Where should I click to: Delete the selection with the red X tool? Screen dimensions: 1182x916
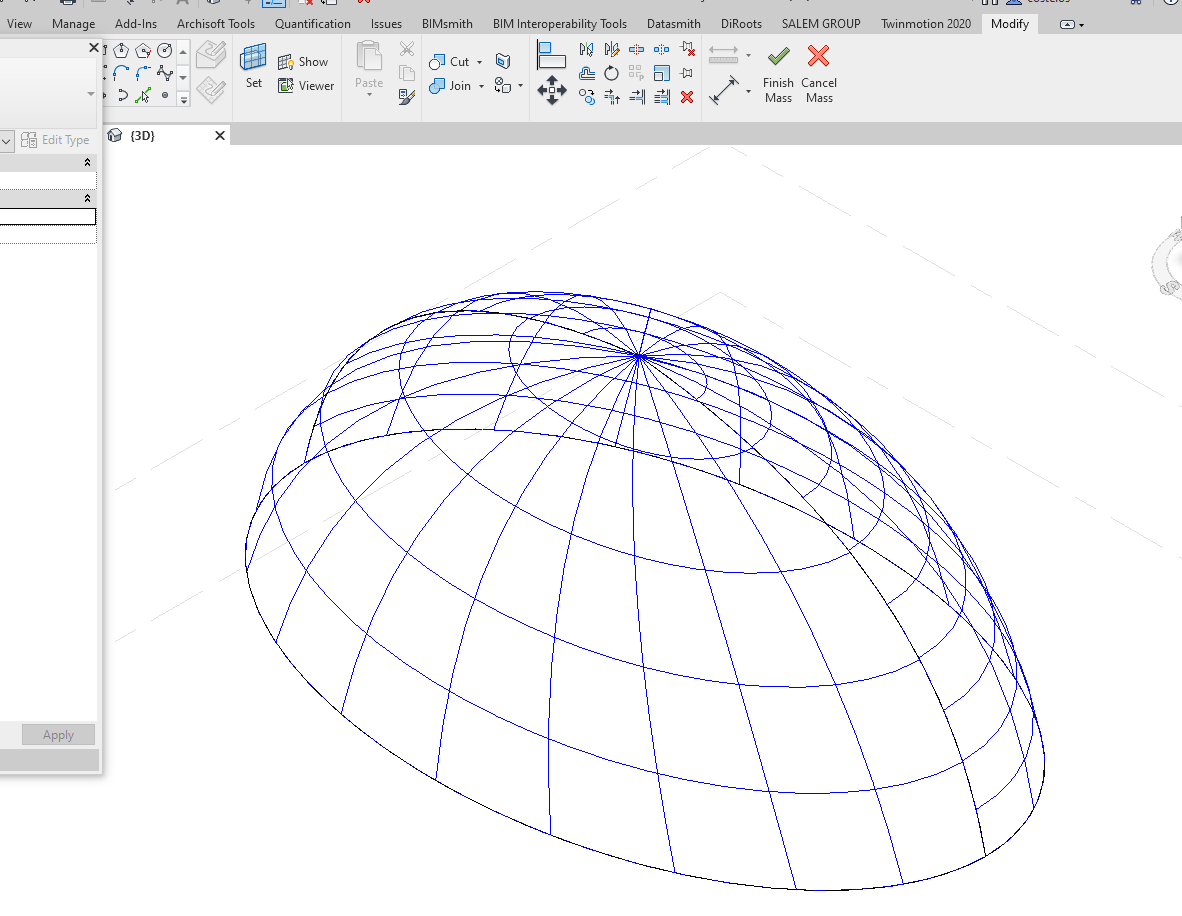(x=687, y=98)
